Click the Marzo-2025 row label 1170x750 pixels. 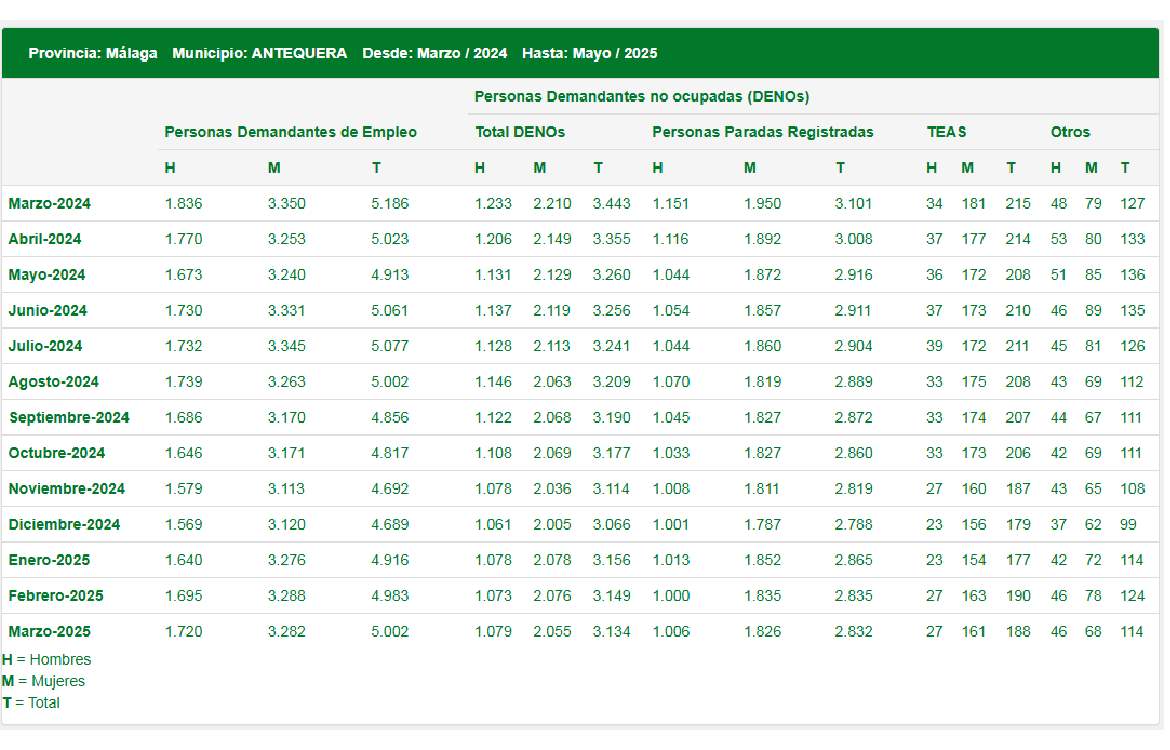[x=49, y=632]
